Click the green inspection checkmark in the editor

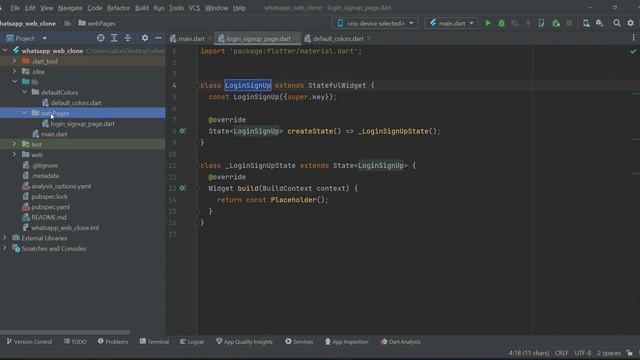tap(633, 51)
